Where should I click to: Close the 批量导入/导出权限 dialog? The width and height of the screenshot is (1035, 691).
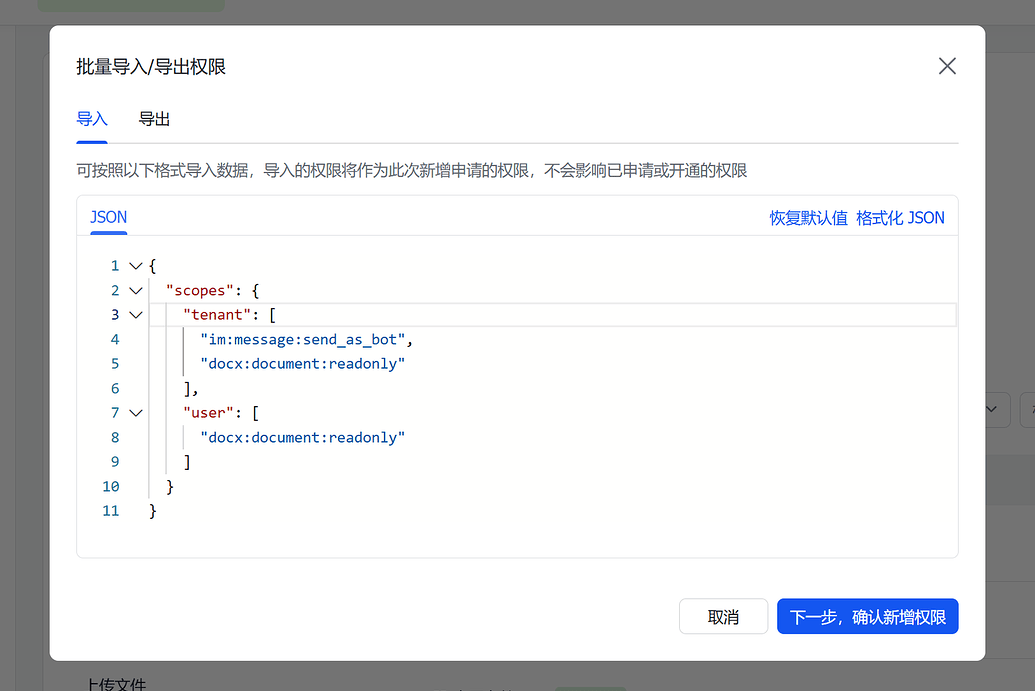947,66
